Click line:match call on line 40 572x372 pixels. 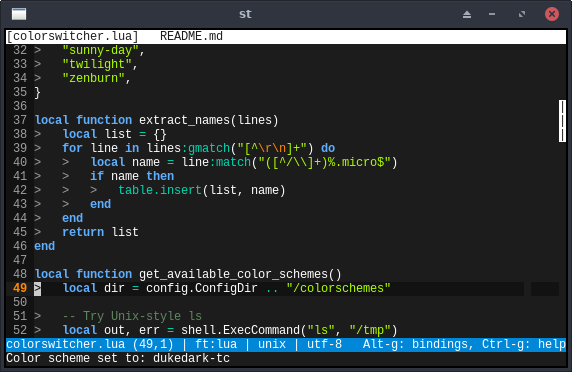[216, 162]
